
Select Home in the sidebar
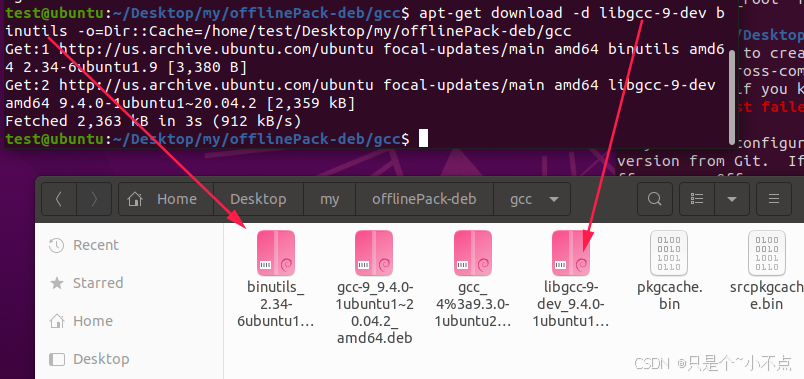(130, 321)
